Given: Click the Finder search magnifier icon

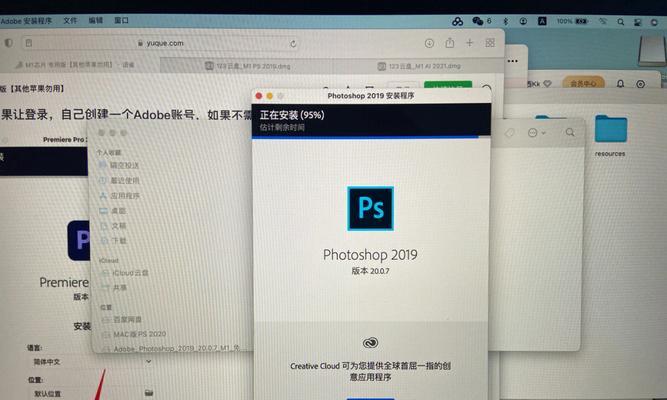Looking at the screenshot, I should pos(570,133).
